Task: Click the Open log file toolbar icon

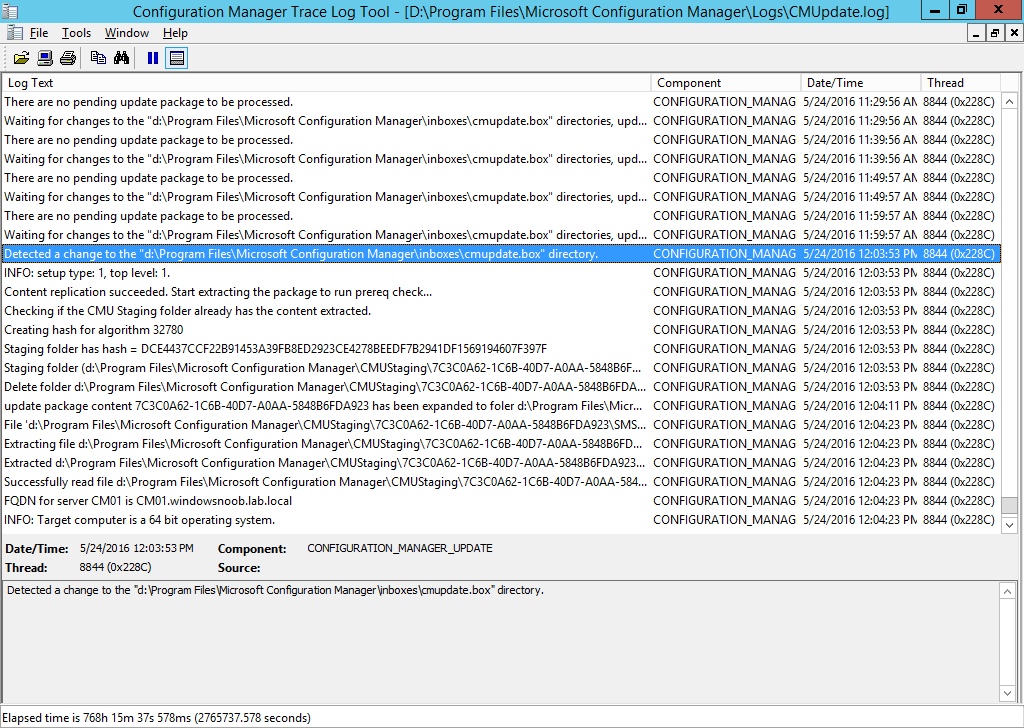Action: 22,58
